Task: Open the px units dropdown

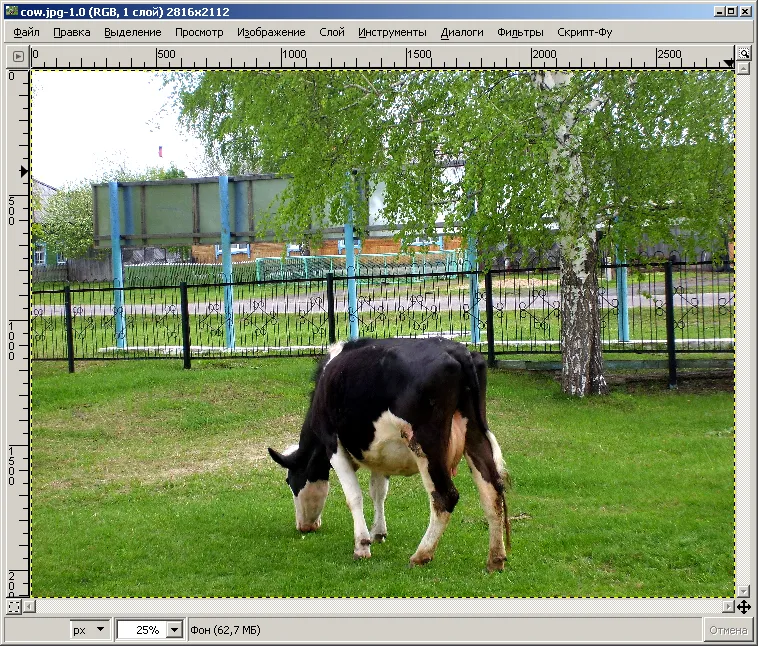Action: (x=89, y=630)
